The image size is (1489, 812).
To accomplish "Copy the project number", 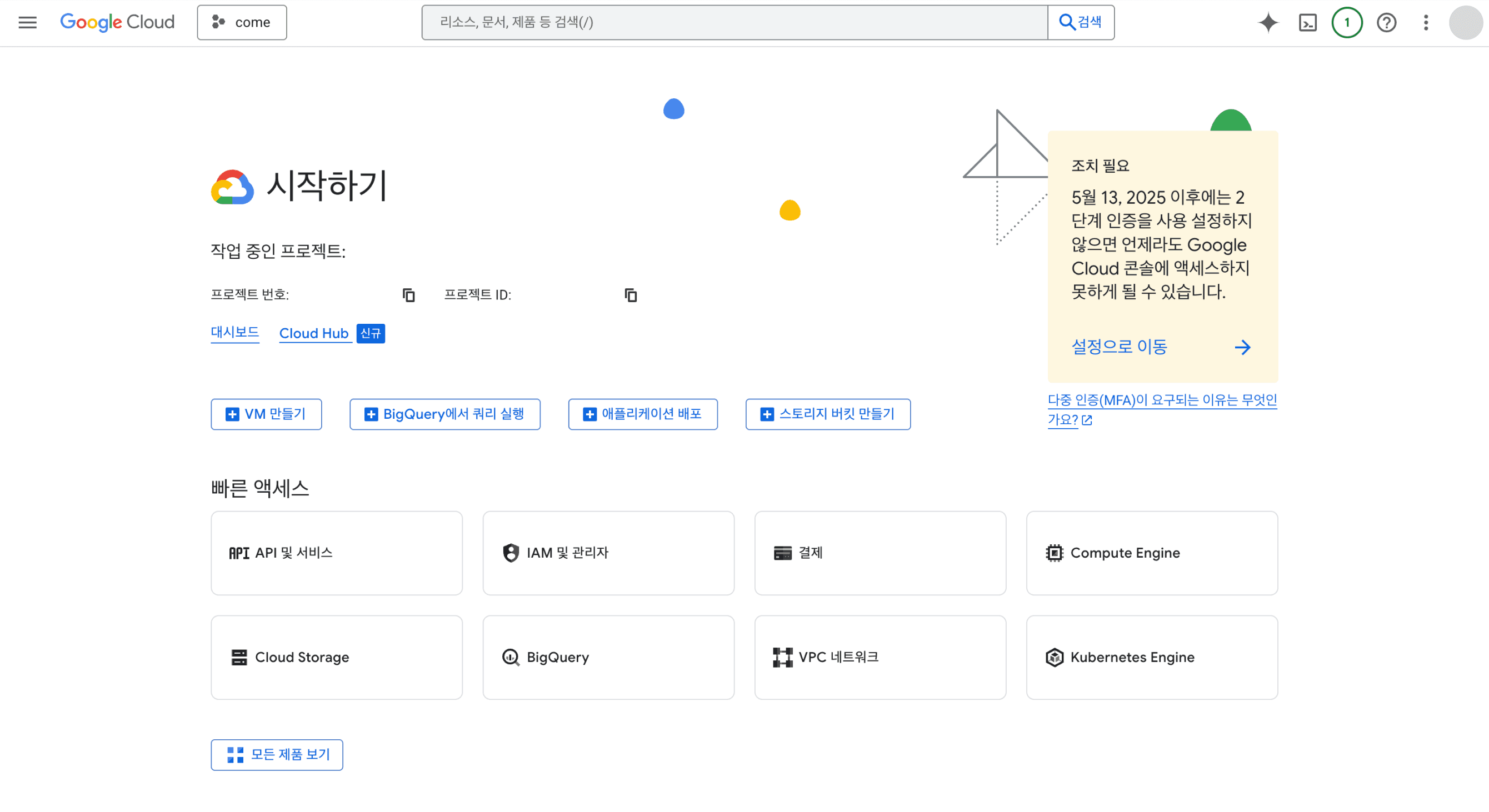I will (408, 295).
